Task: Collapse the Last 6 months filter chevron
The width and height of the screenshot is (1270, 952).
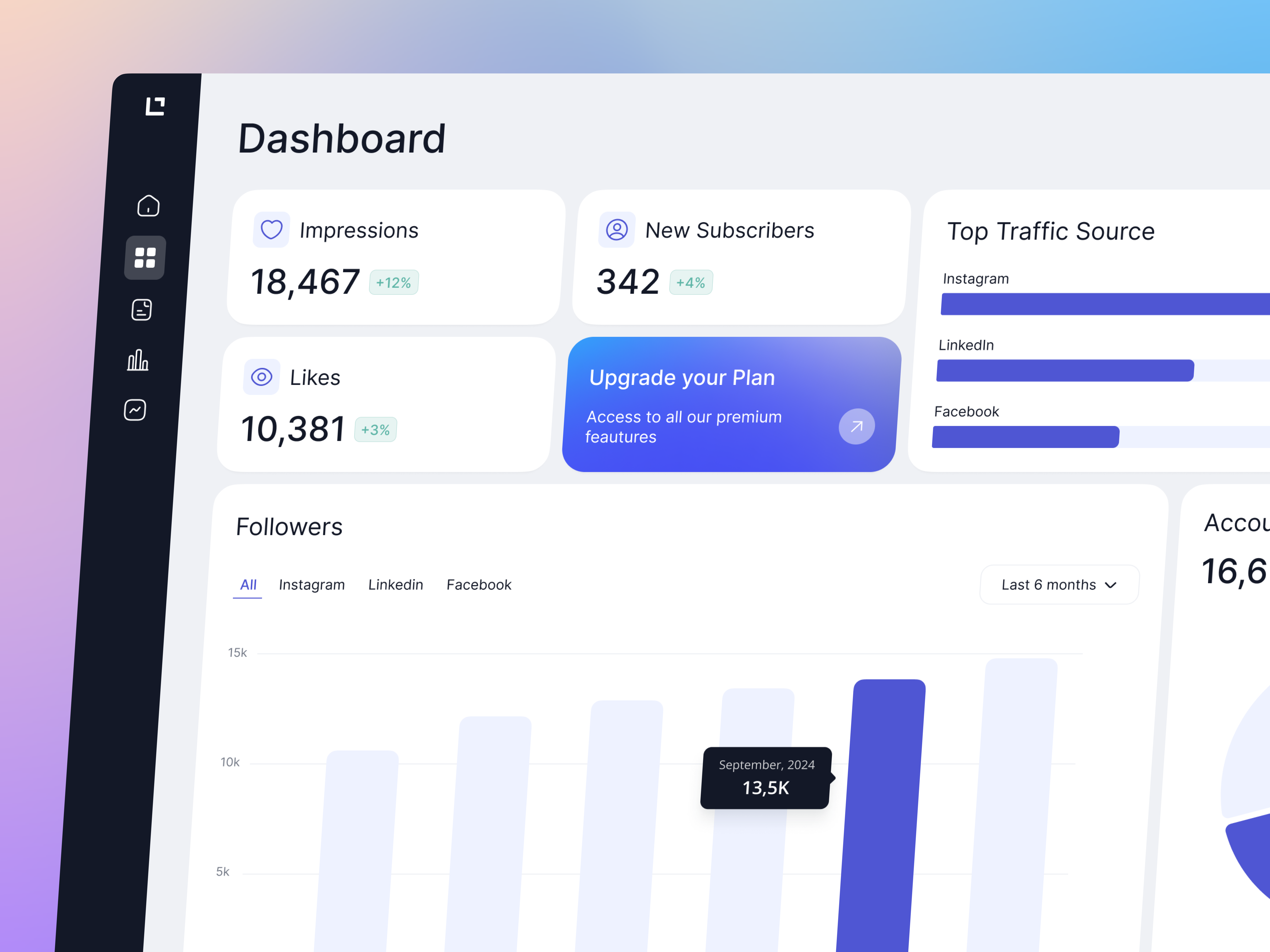Action: [1110, 585]
